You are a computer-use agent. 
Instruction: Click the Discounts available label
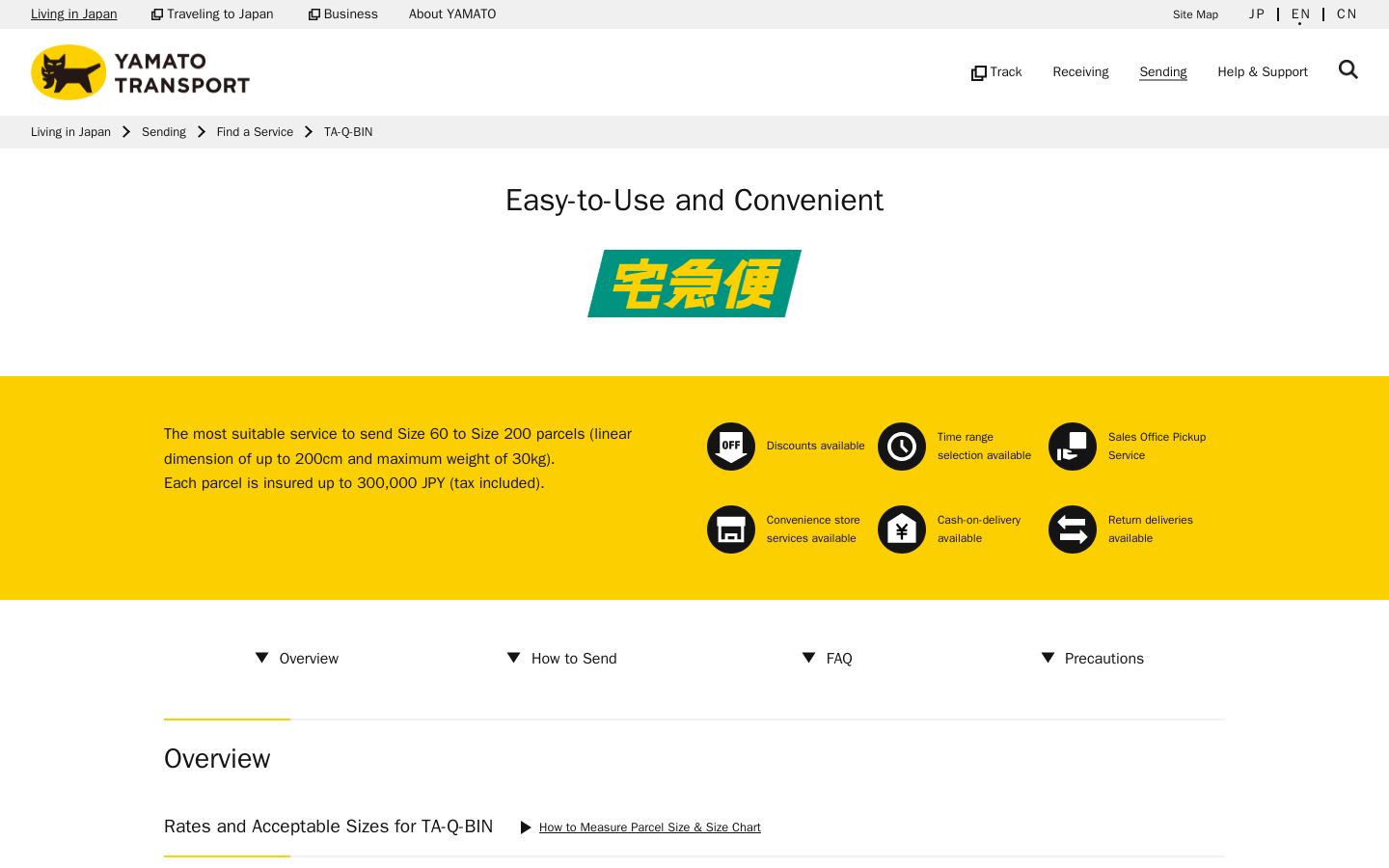tap(816, 446)
